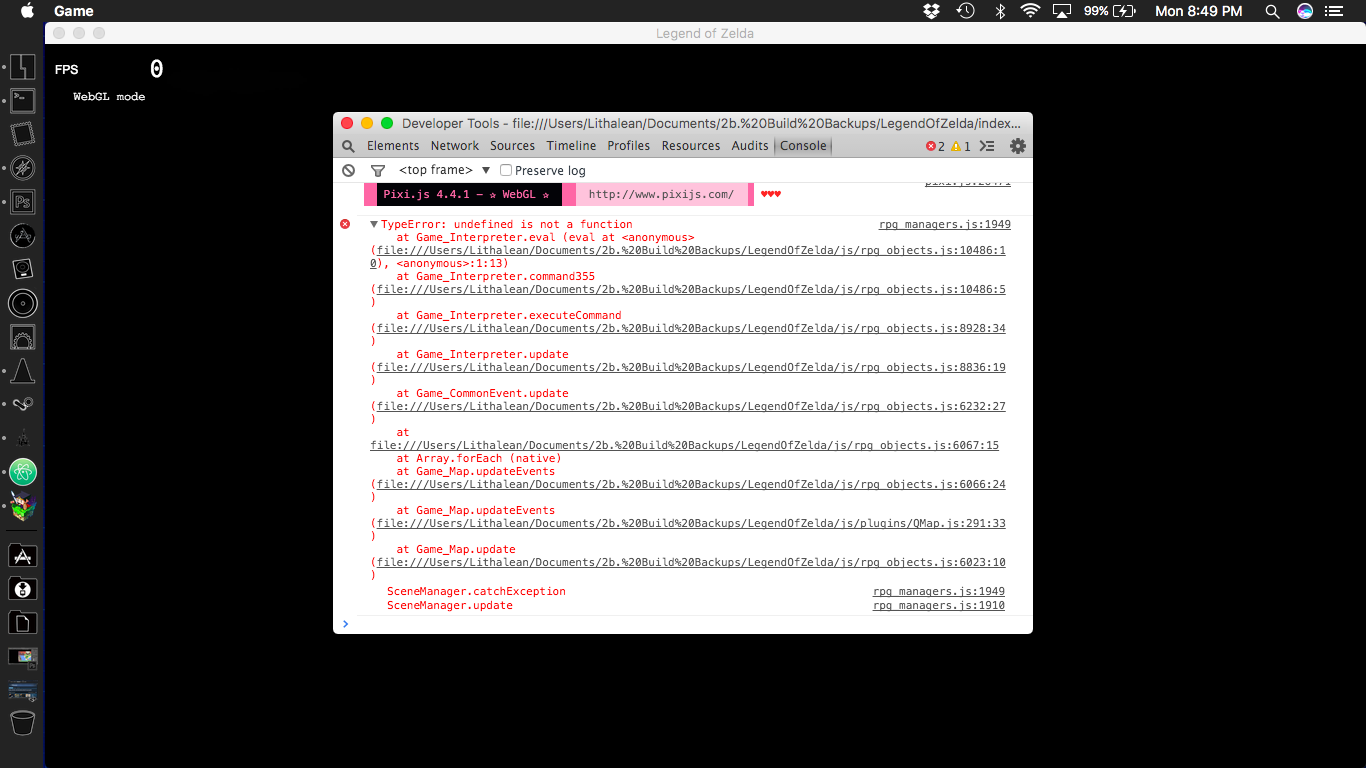The image size is (1366, 768).
Task: Click the Wi-Fi status icon
Action: point(1030,11)
